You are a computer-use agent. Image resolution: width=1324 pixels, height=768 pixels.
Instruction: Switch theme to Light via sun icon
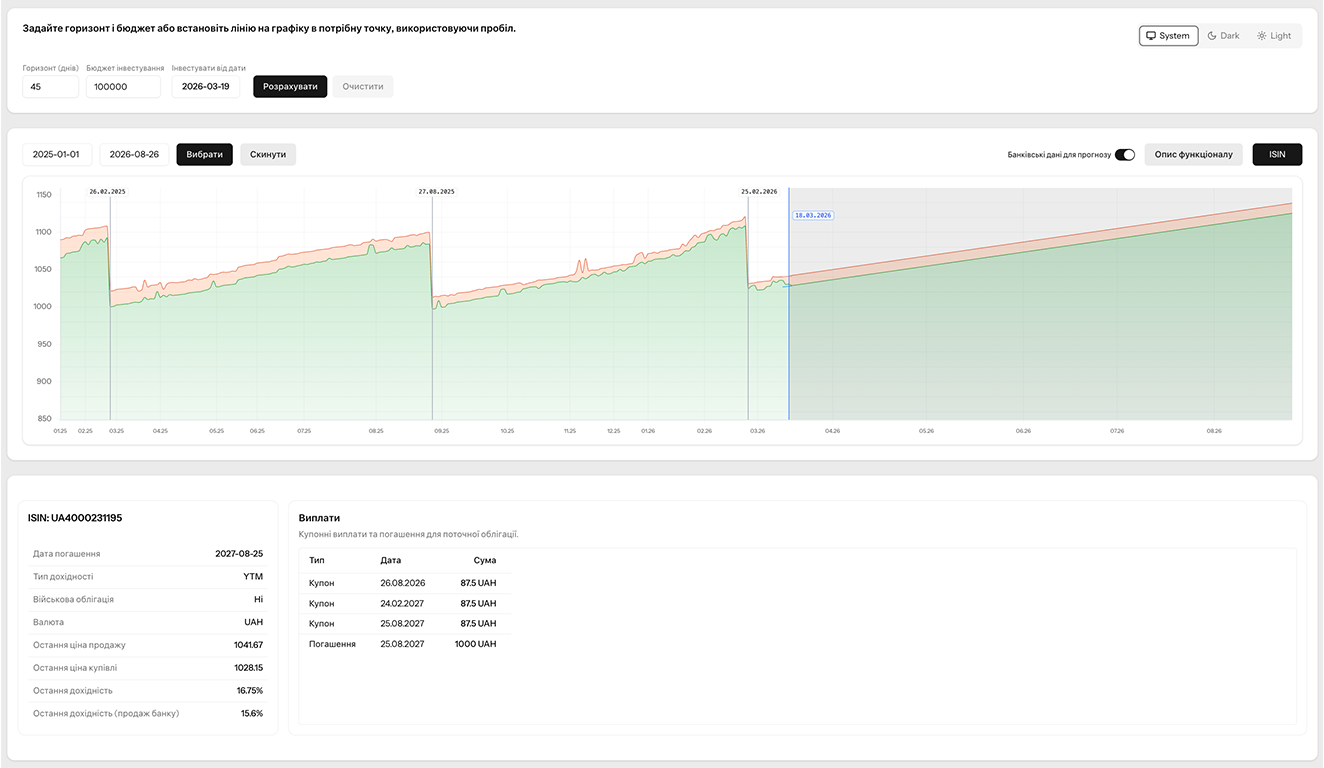pos(1274,35)
